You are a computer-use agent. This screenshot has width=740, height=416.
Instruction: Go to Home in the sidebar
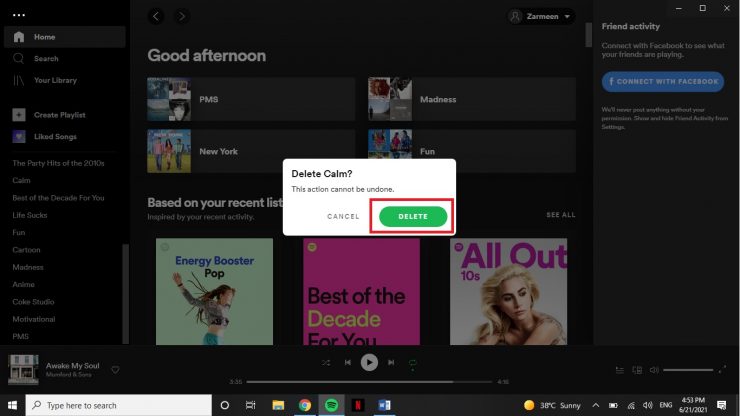65,37
